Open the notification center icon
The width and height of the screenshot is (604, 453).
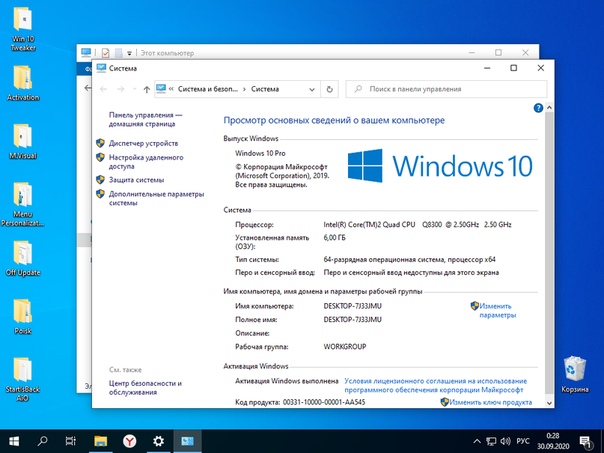point(586,441)
